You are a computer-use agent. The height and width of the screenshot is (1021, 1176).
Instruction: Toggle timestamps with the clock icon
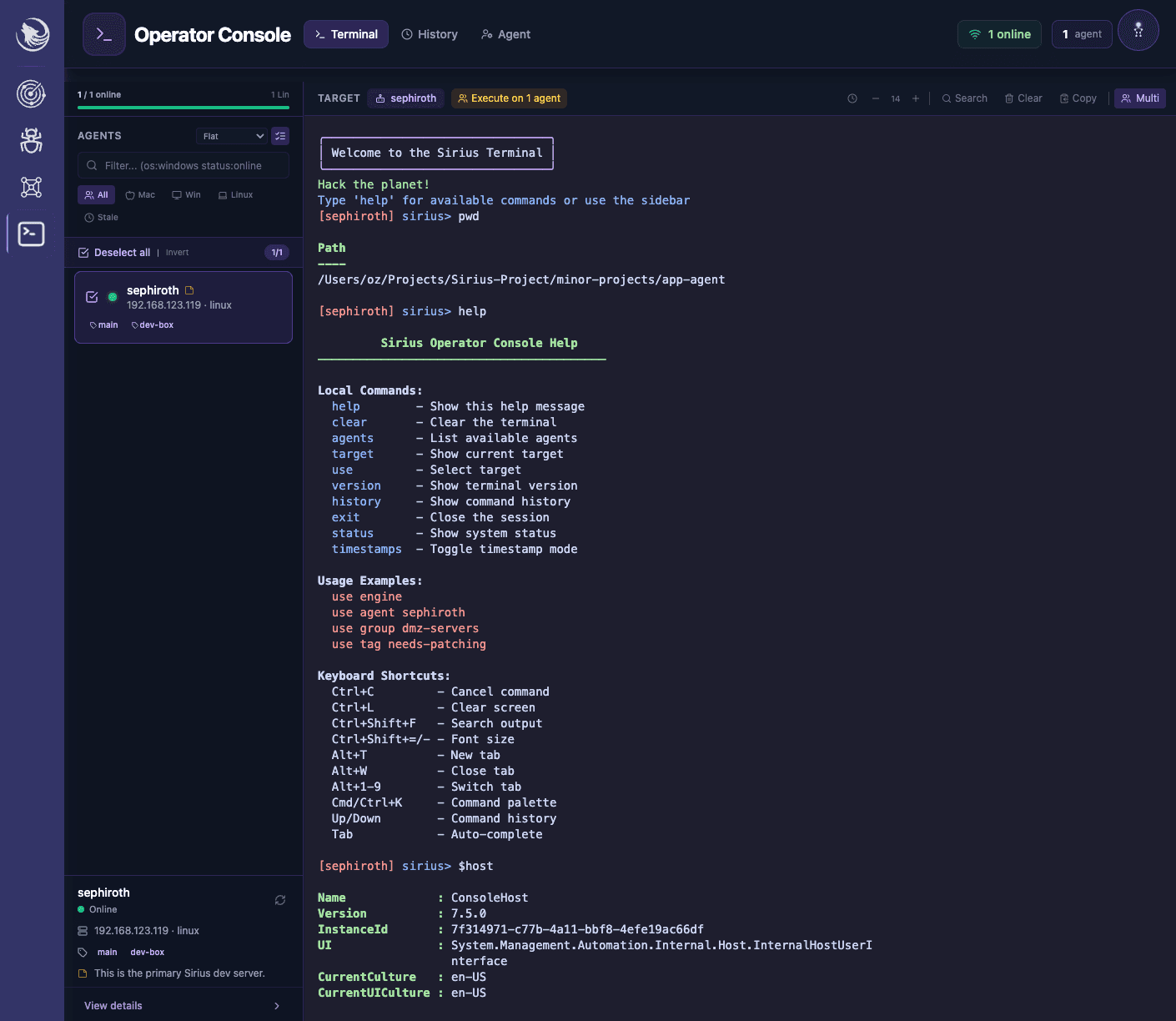pos(852,98)
